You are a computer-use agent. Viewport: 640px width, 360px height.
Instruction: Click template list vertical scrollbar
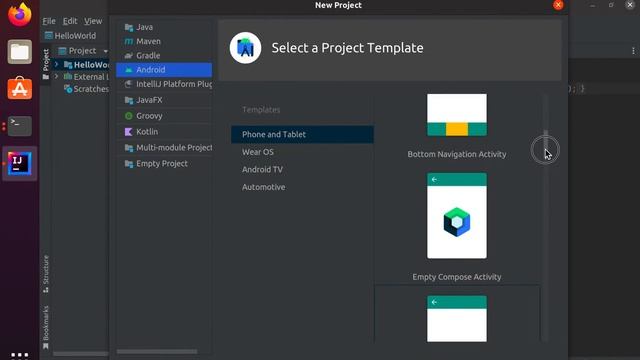(545, 143)
